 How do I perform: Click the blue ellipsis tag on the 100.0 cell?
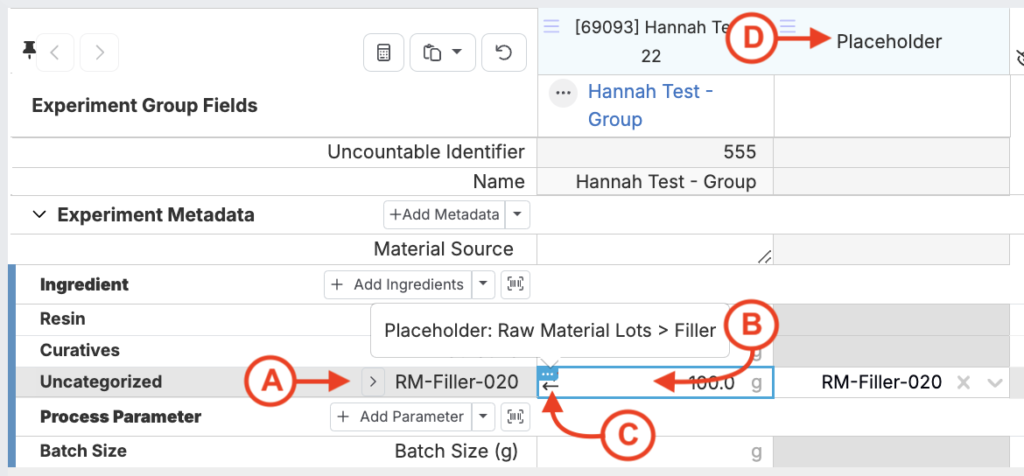pos(548,373)
